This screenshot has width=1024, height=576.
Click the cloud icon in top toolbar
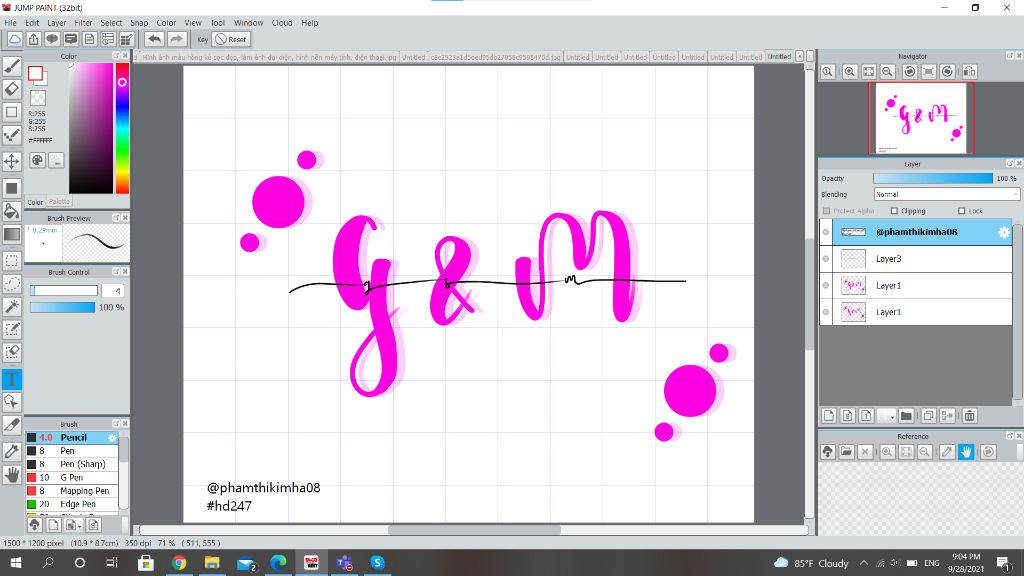[14, 39]
